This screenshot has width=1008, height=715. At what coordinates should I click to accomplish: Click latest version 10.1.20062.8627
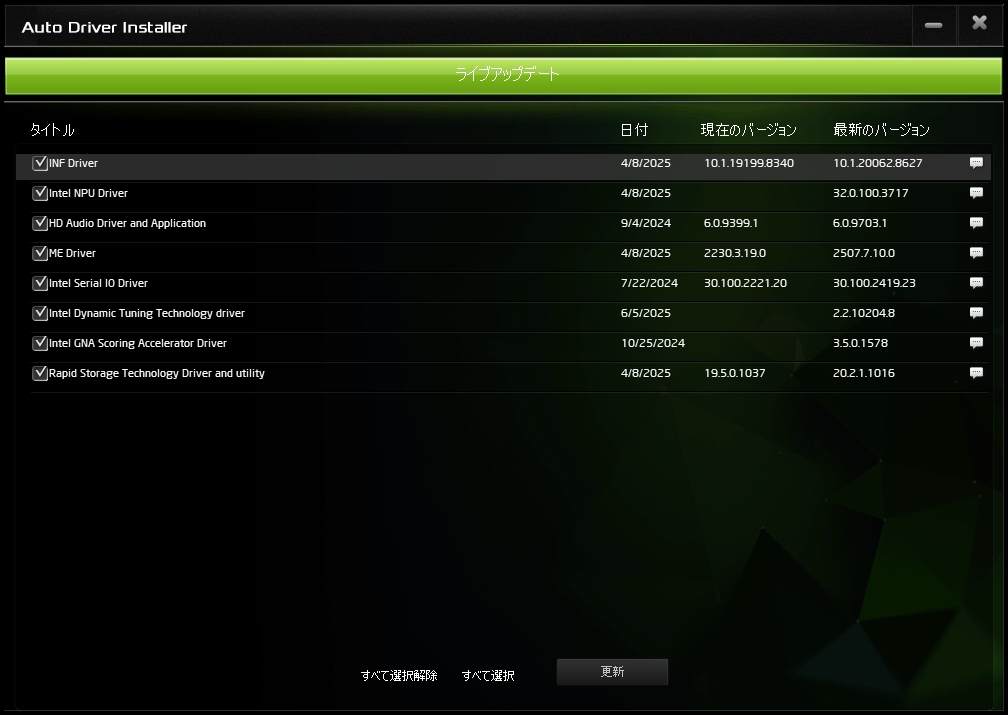(x=878, y=163)
